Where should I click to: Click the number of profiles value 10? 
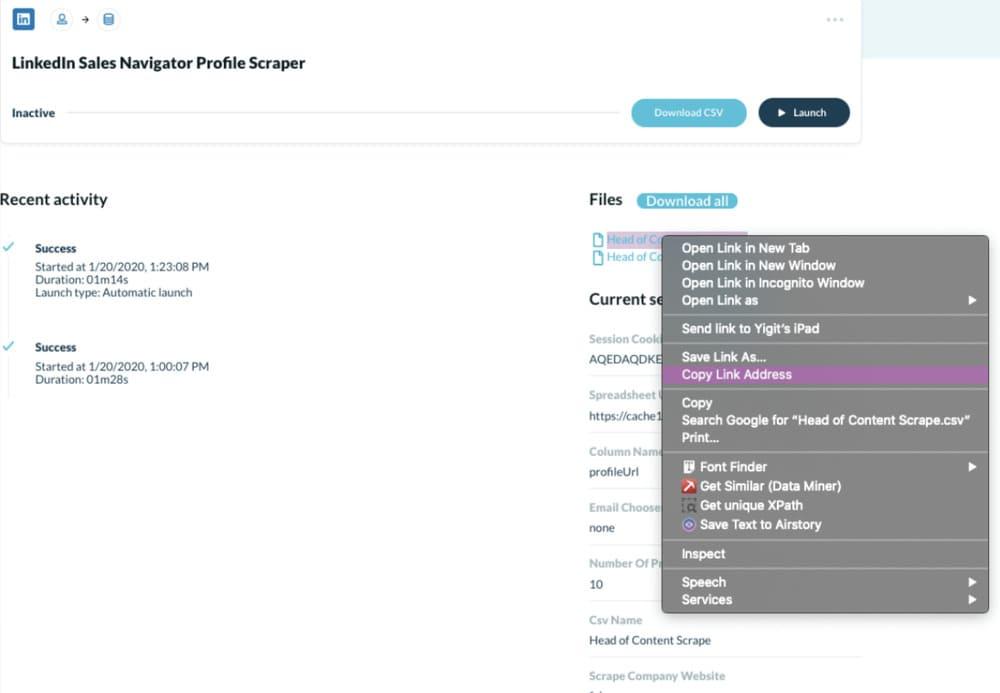coord(596,584)
